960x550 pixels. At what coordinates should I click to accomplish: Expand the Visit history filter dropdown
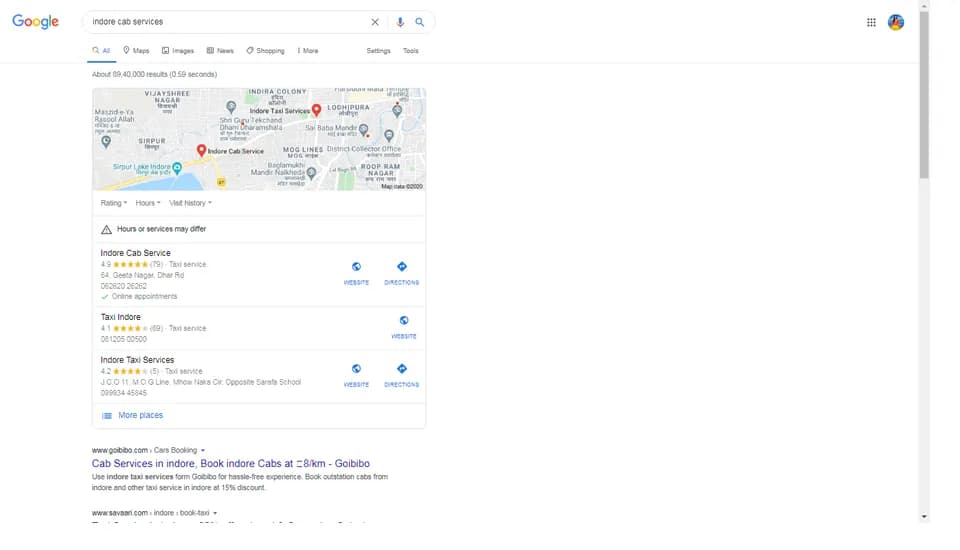[190, 203]
